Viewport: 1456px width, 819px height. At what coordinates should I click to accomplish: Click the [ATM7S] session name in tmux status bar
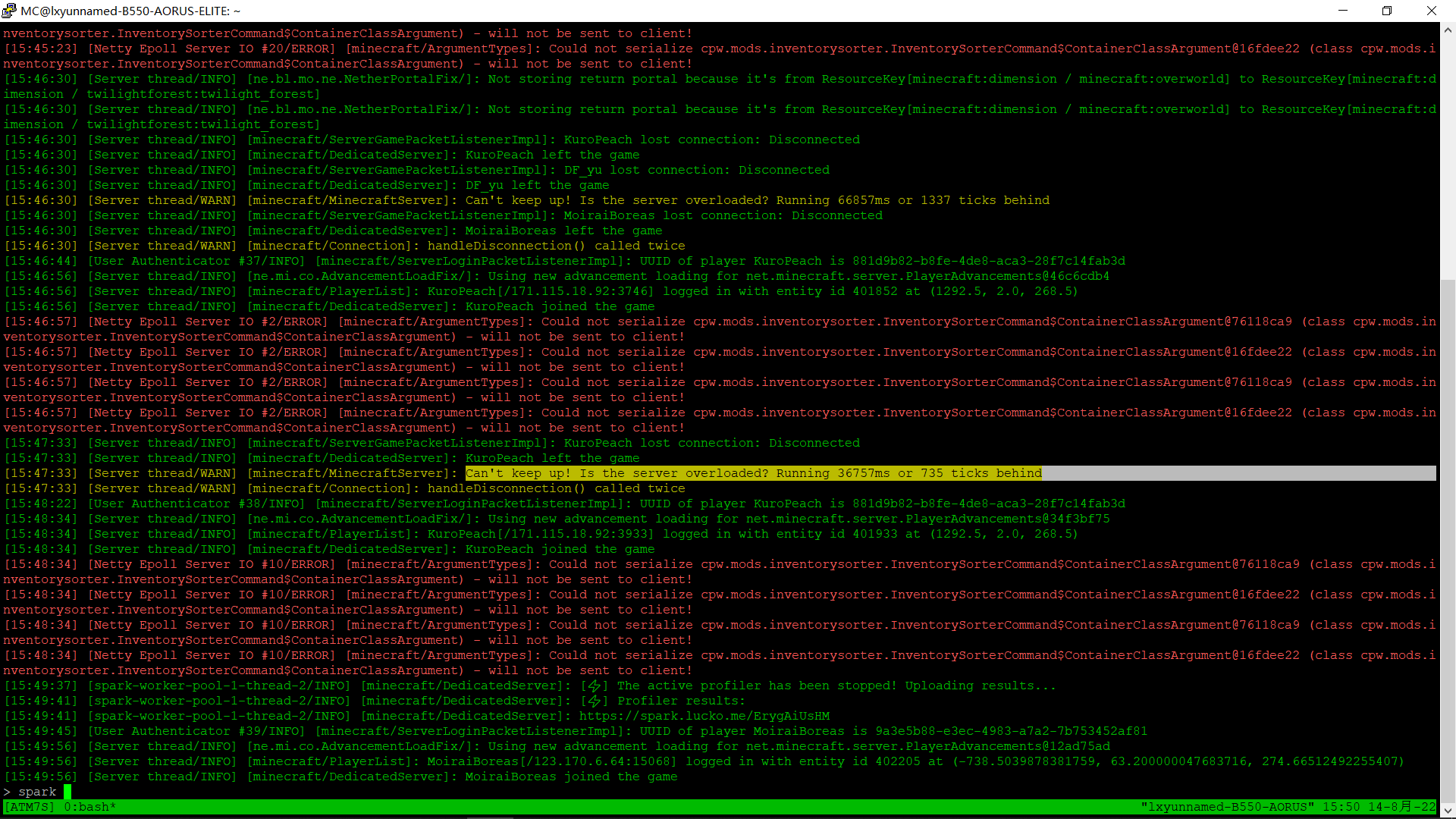click(x=30, y=807)
